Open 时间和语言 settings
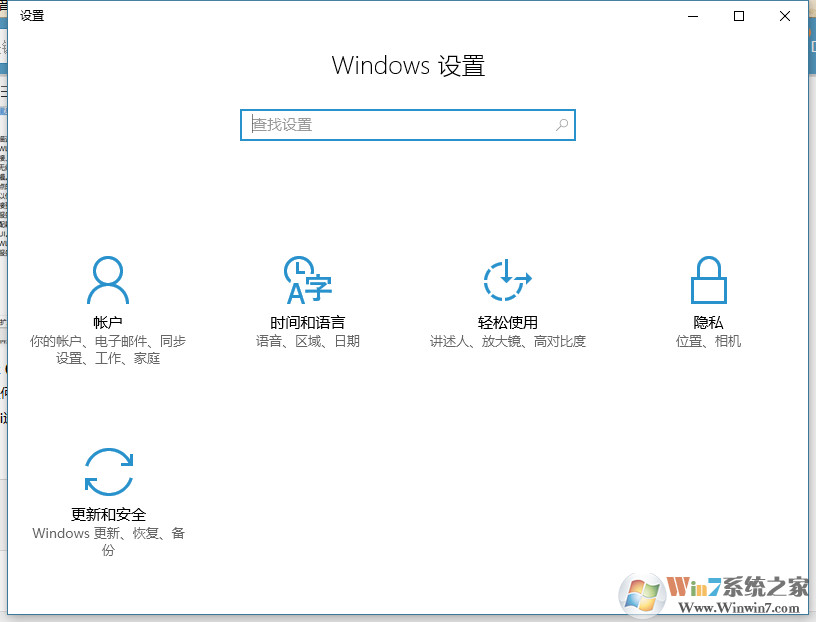Image resolution: width=816 pixels, height=622 pixels. pyautogui.click(x=308, y=322)
